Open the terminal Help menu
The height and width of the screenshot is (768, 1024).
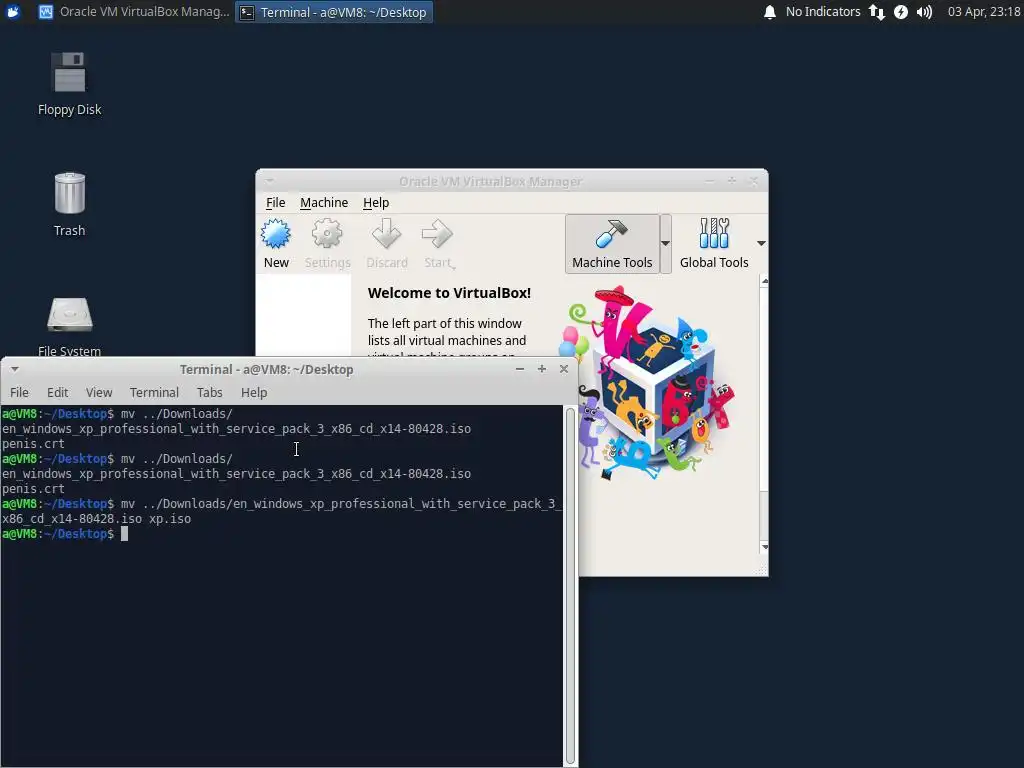pyautogui.click(x=254, y=392)
